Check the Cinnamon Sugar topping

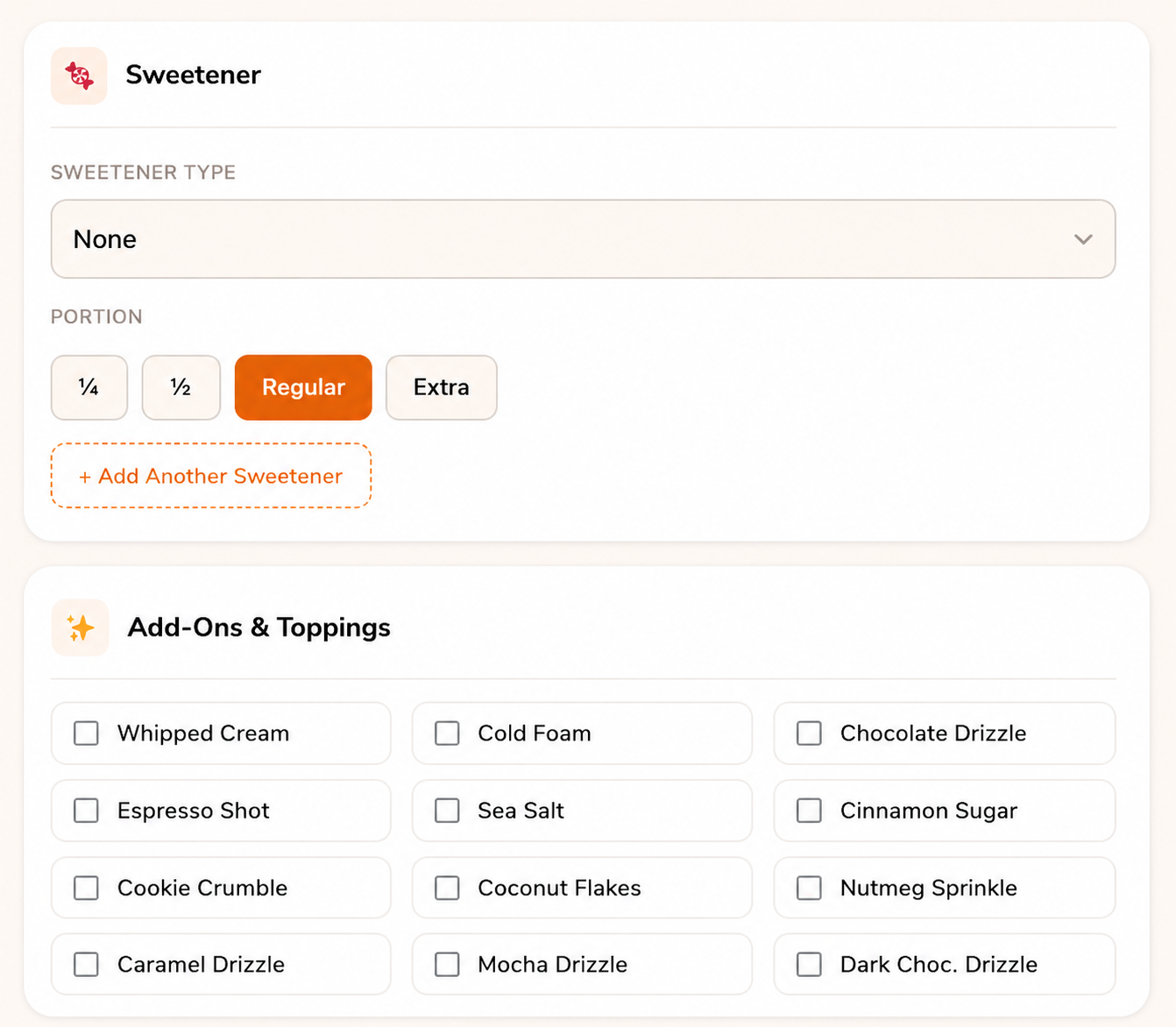pos(809,811)
